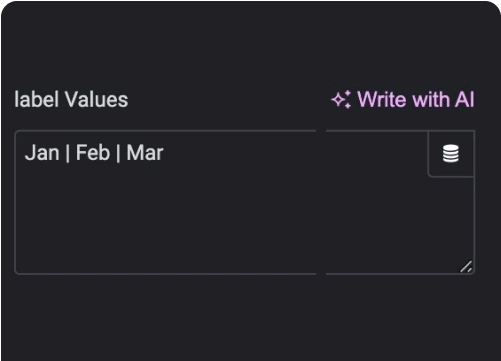The height and width of the screenshot is (361, 501).
Task: Place cursor on the word Mar
Action: tap(145, 153)
